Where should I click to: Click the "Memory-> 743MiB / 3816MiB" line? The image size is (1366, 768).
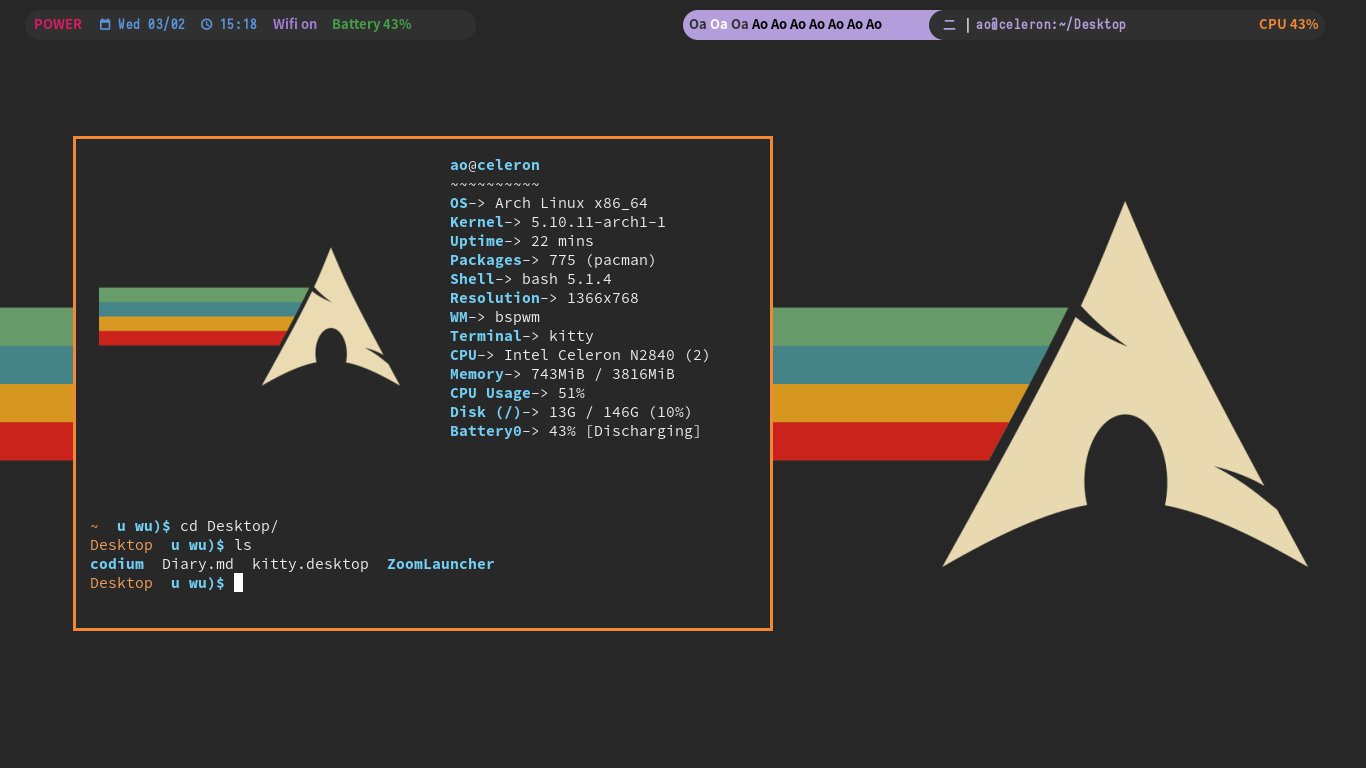(562, 374)
